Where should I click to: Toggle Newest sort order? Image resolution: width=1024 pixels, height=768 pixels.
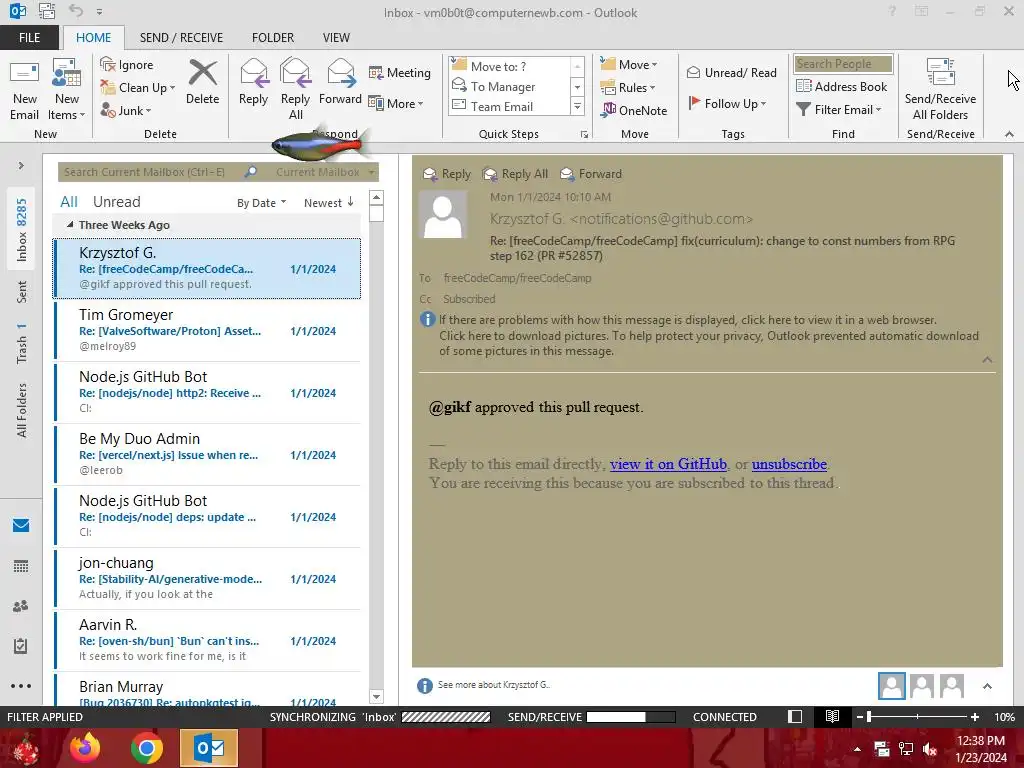click(328, 203)
